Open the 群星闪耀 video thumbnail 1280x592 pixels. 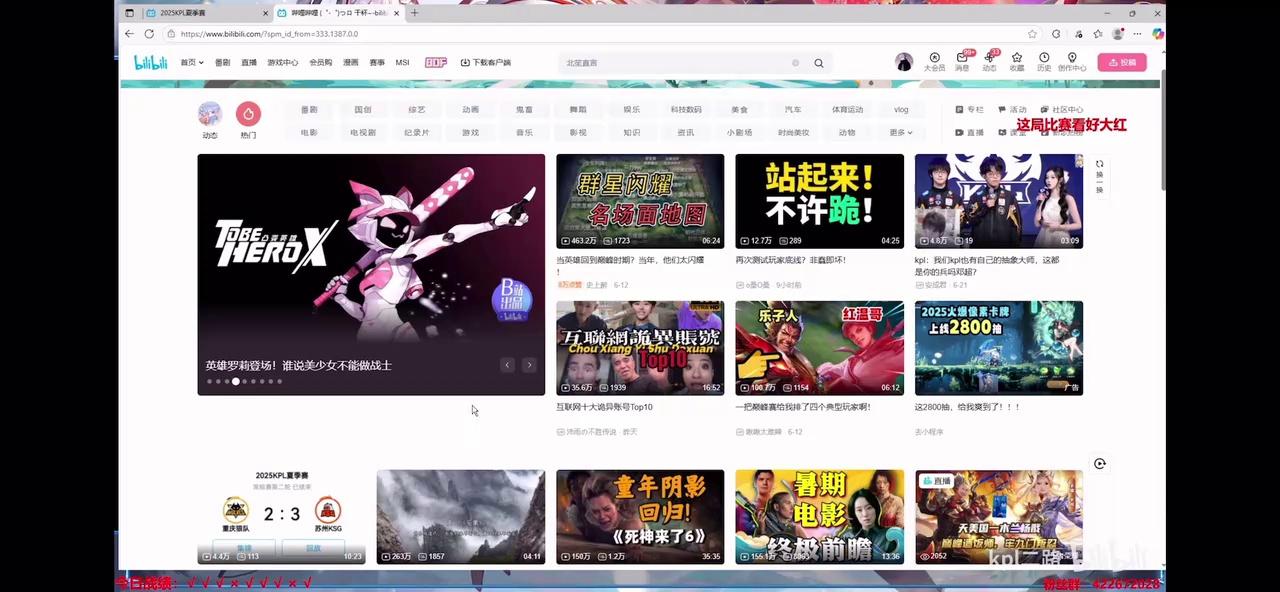click(x=640, y=201)
